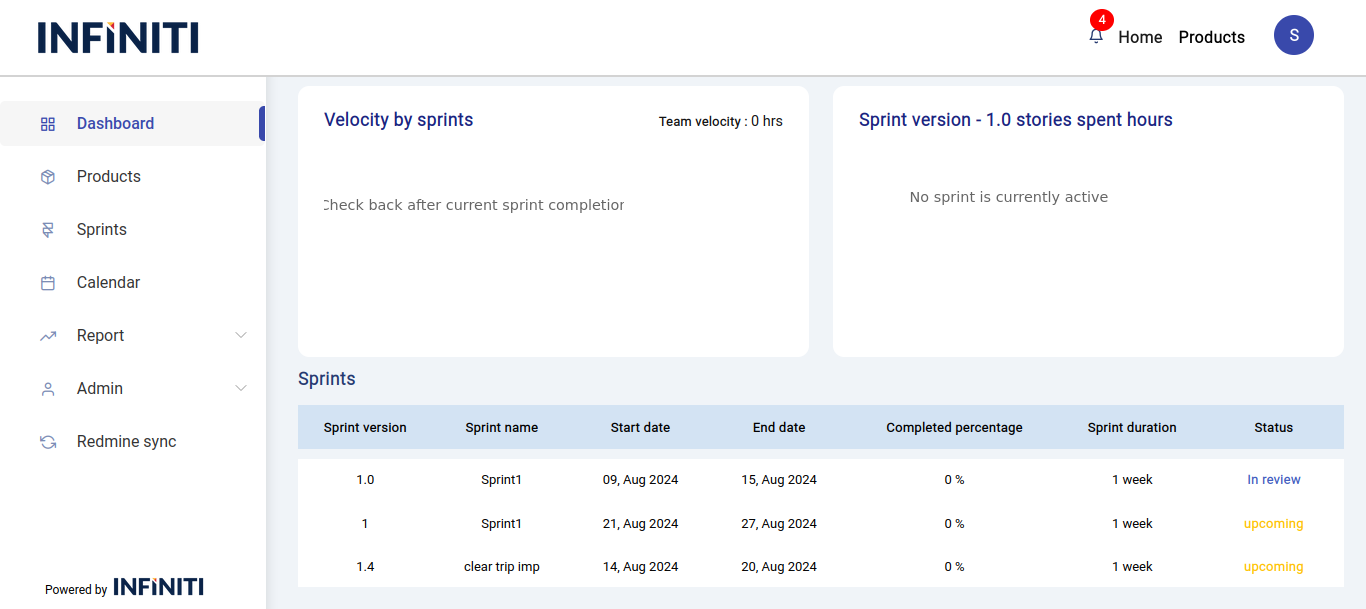The image size is (1366, 609).
Task: Select the clear trip imp sprint row
Action: (x=501, y=567)
